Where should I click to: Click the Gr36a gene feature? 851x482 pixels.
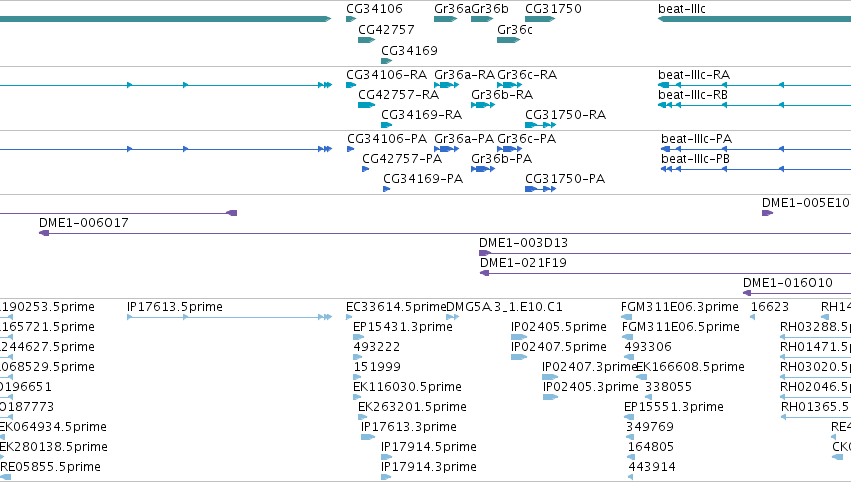[x=446, y=19]
